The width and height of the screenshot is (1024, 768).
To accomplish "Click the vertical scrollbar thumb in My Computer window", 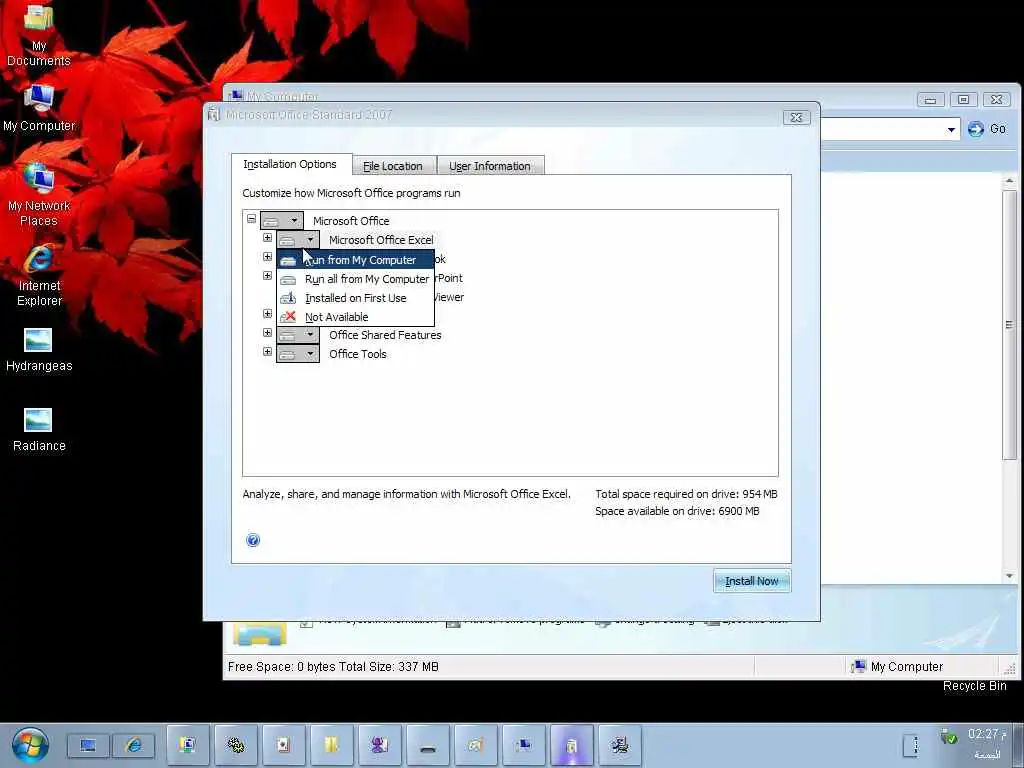I will pos(1010,325).
